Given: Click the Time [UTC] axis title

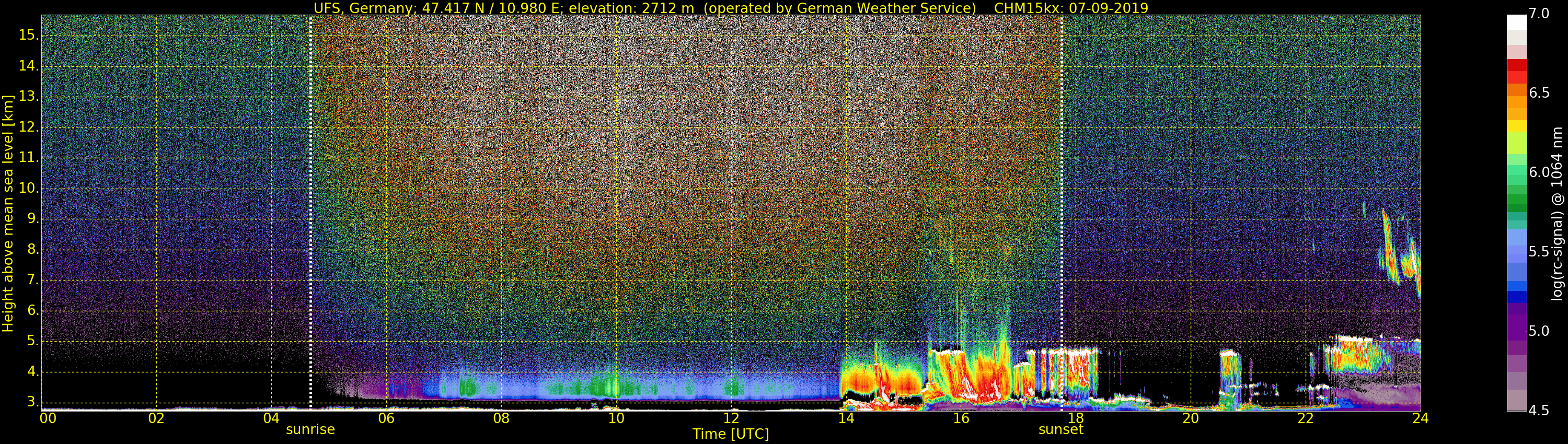Looking at the screenshot, I should tap(731, 434).
